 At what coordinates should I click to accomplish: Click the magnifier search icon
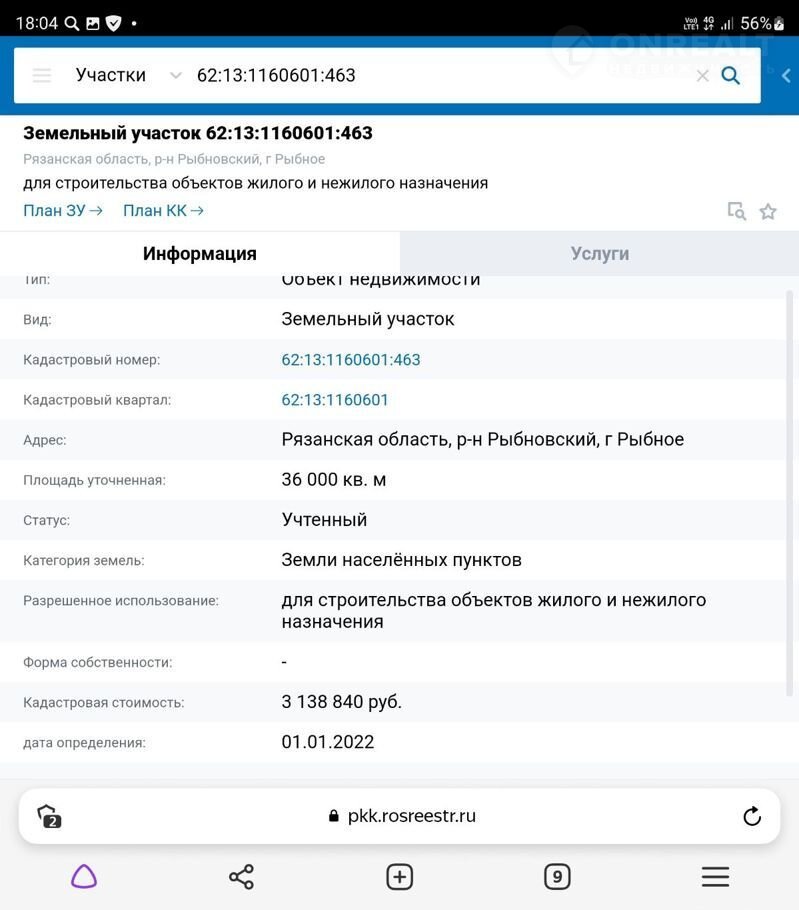(x=731, y=75)
